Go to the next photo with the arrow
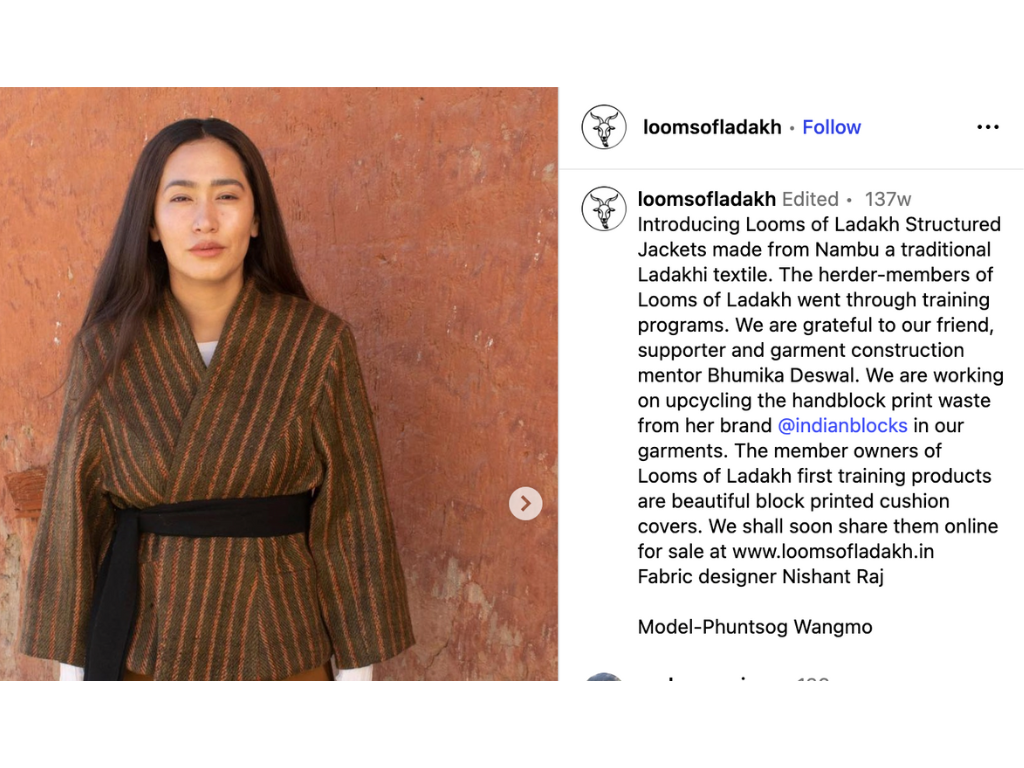 pyautogui.click(x=526, y=504)
